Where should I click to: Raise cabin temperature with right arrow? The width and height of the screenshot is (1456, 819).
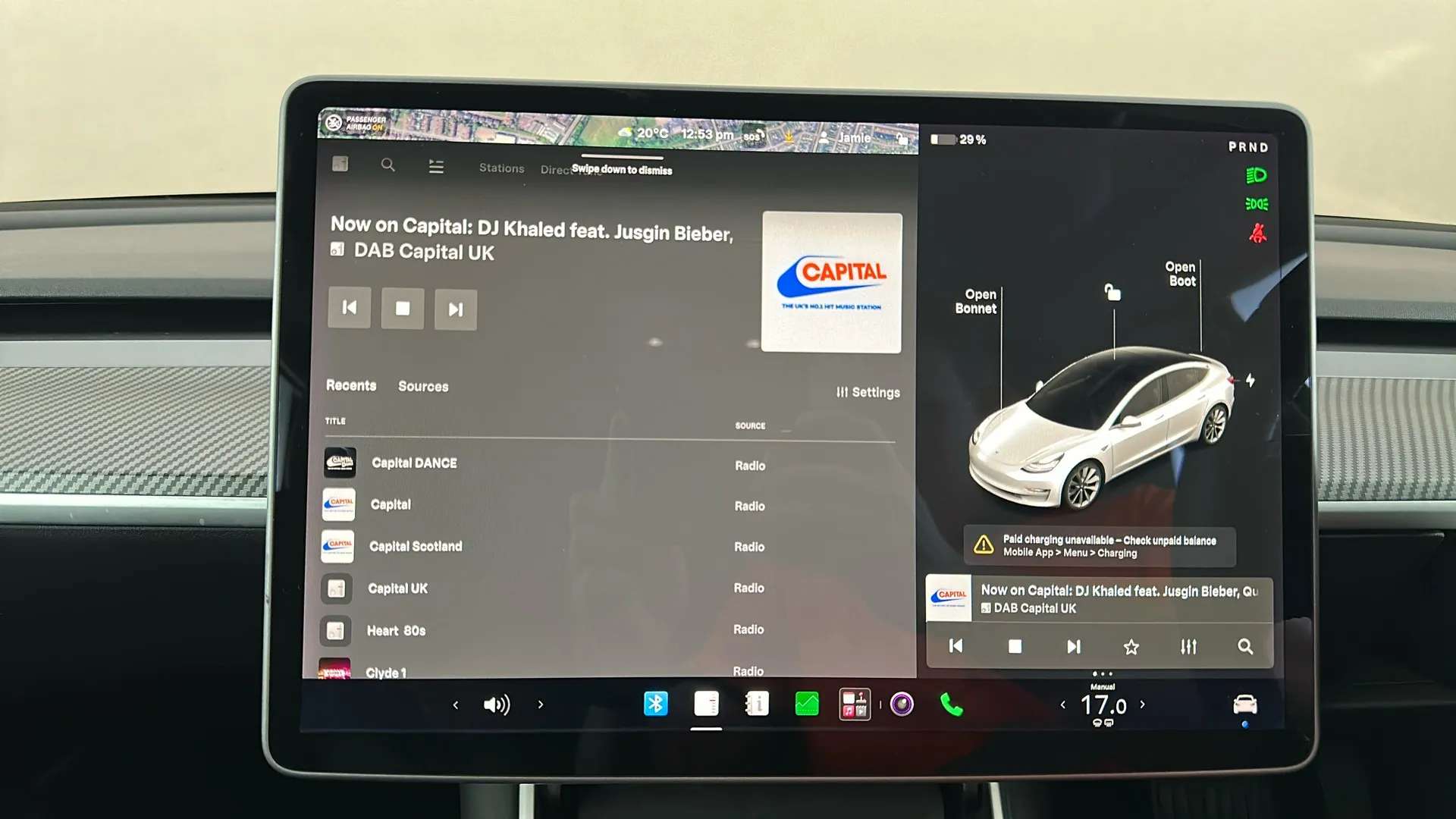[x=1143, y=704]
